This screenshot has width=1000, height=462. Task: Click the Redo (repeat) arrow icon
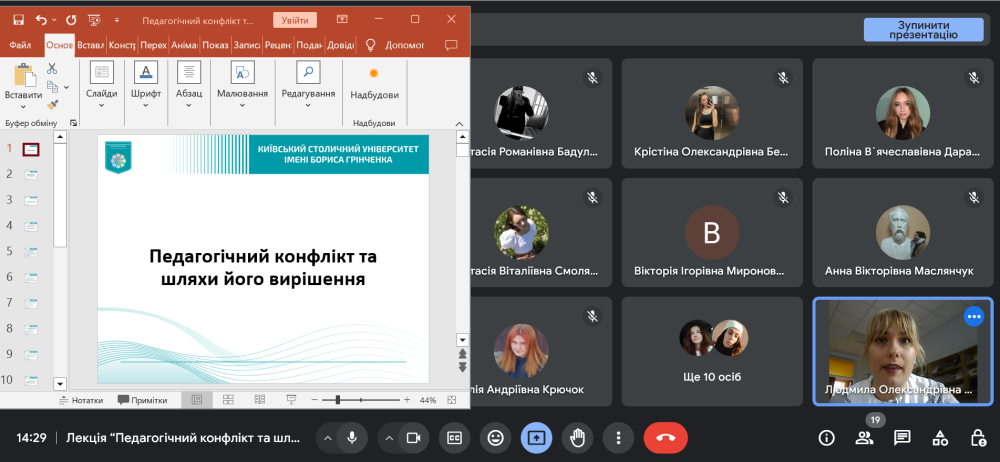(x=70, y=20)
